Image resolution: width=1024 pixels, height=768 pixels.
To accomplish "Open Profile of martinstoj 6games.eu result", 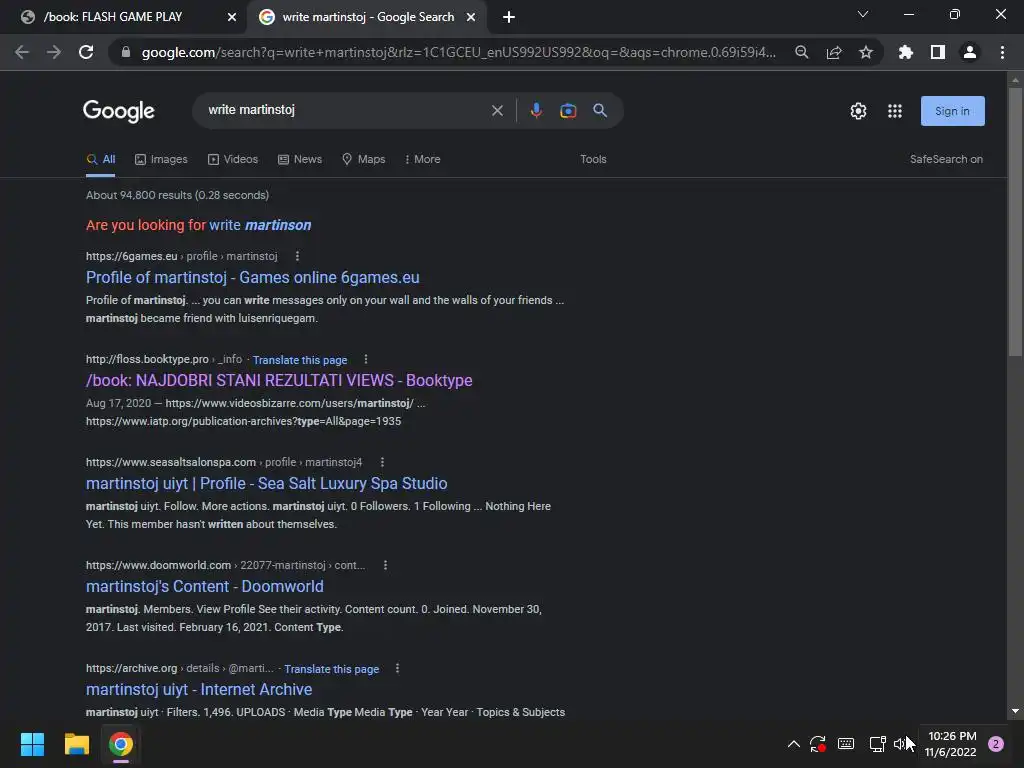I will tap(253, 278).
